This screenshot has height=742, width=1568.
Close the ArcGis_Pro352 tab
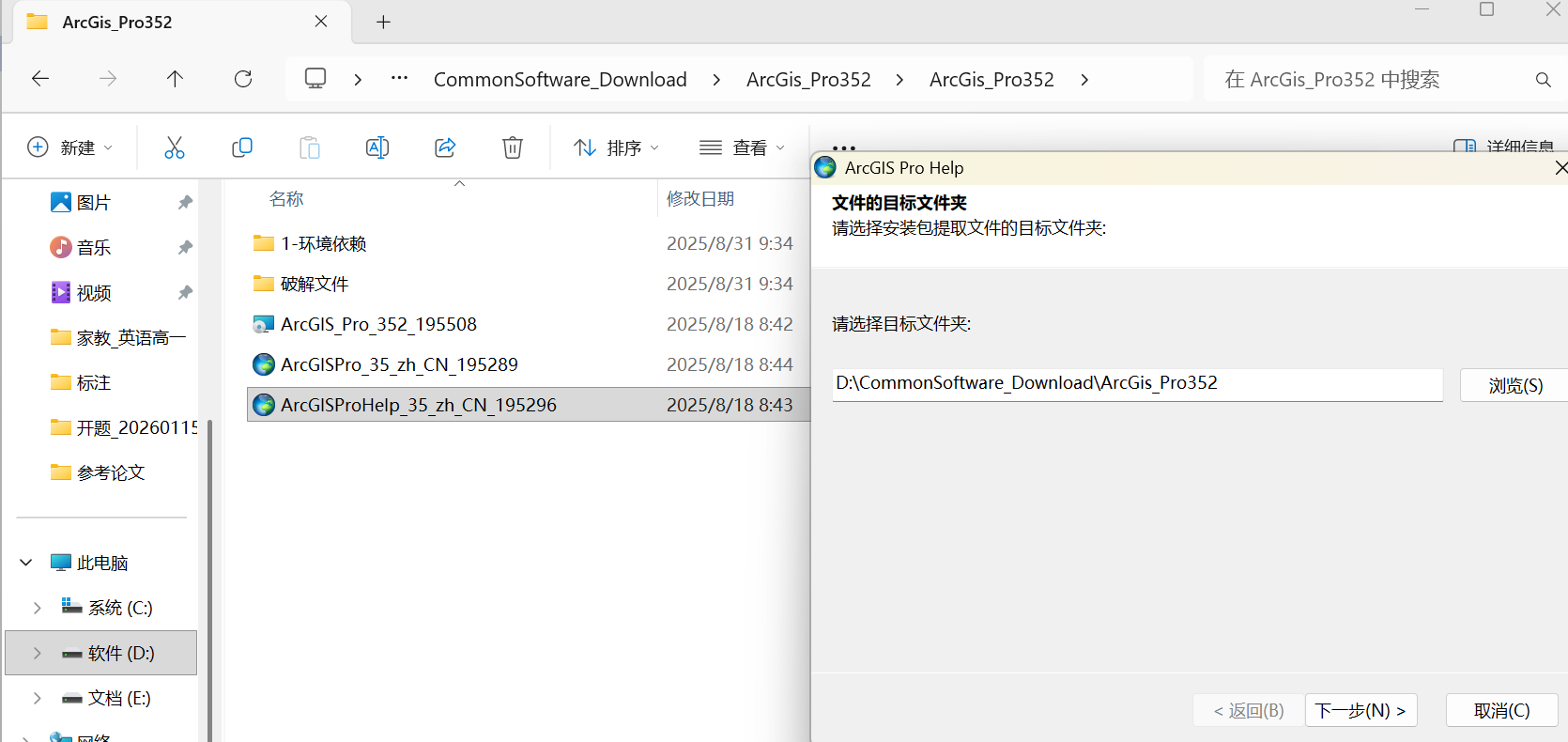(x=321, y=21)
